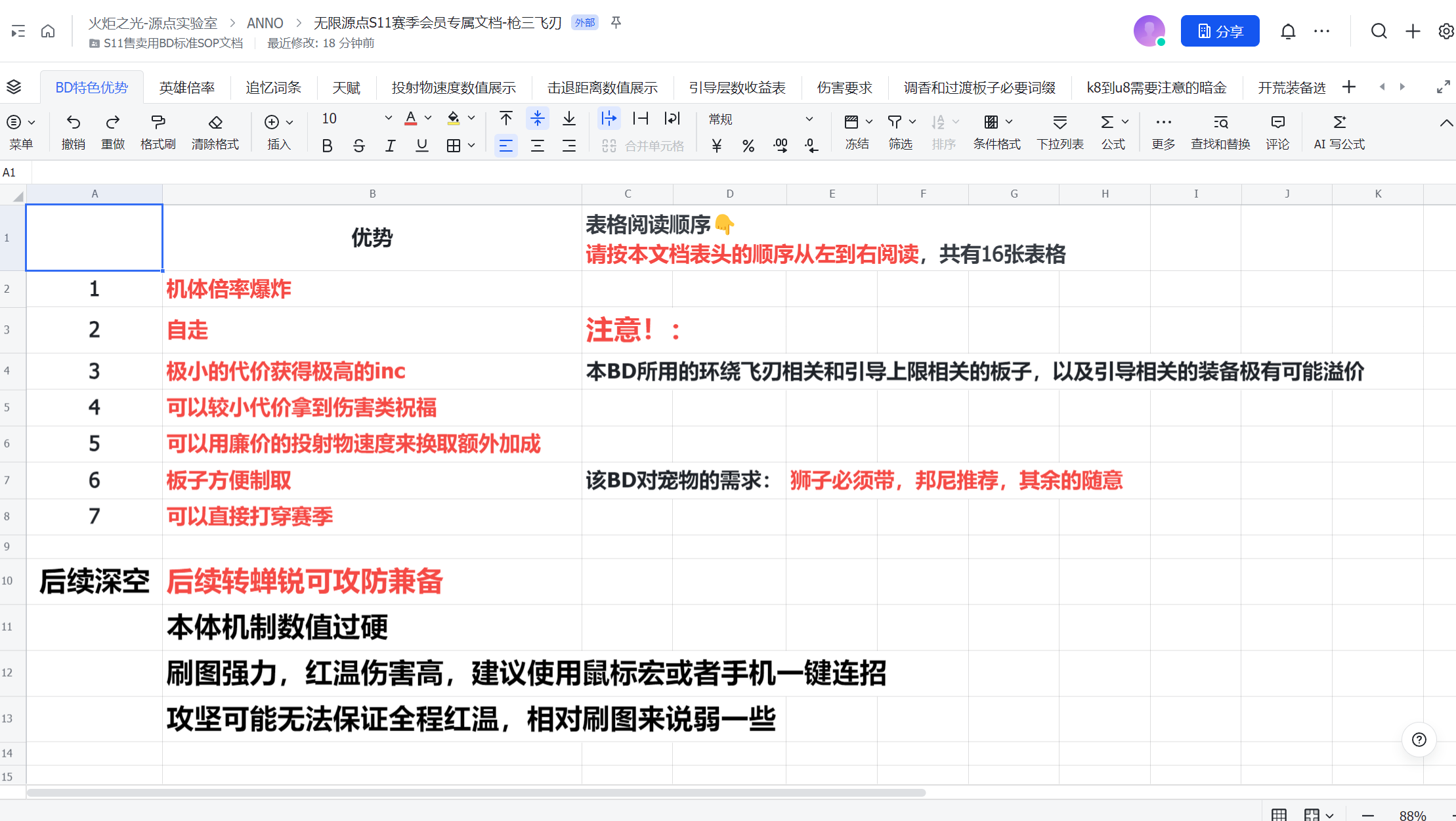This screenshot has width=1456, height=821.
Task: Click the blue 分享 share button
Action: coord(1220,32)
